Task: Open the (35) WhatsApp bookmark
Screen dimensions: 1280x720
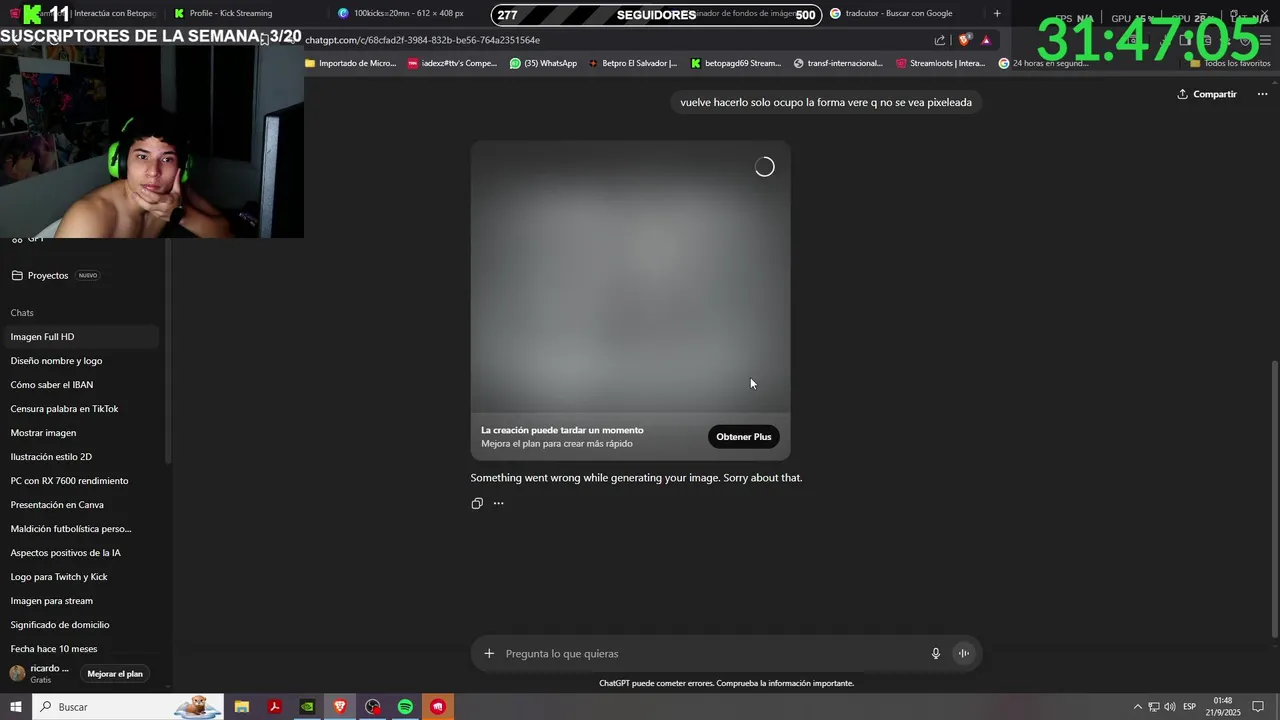Action: coord(543,63)
